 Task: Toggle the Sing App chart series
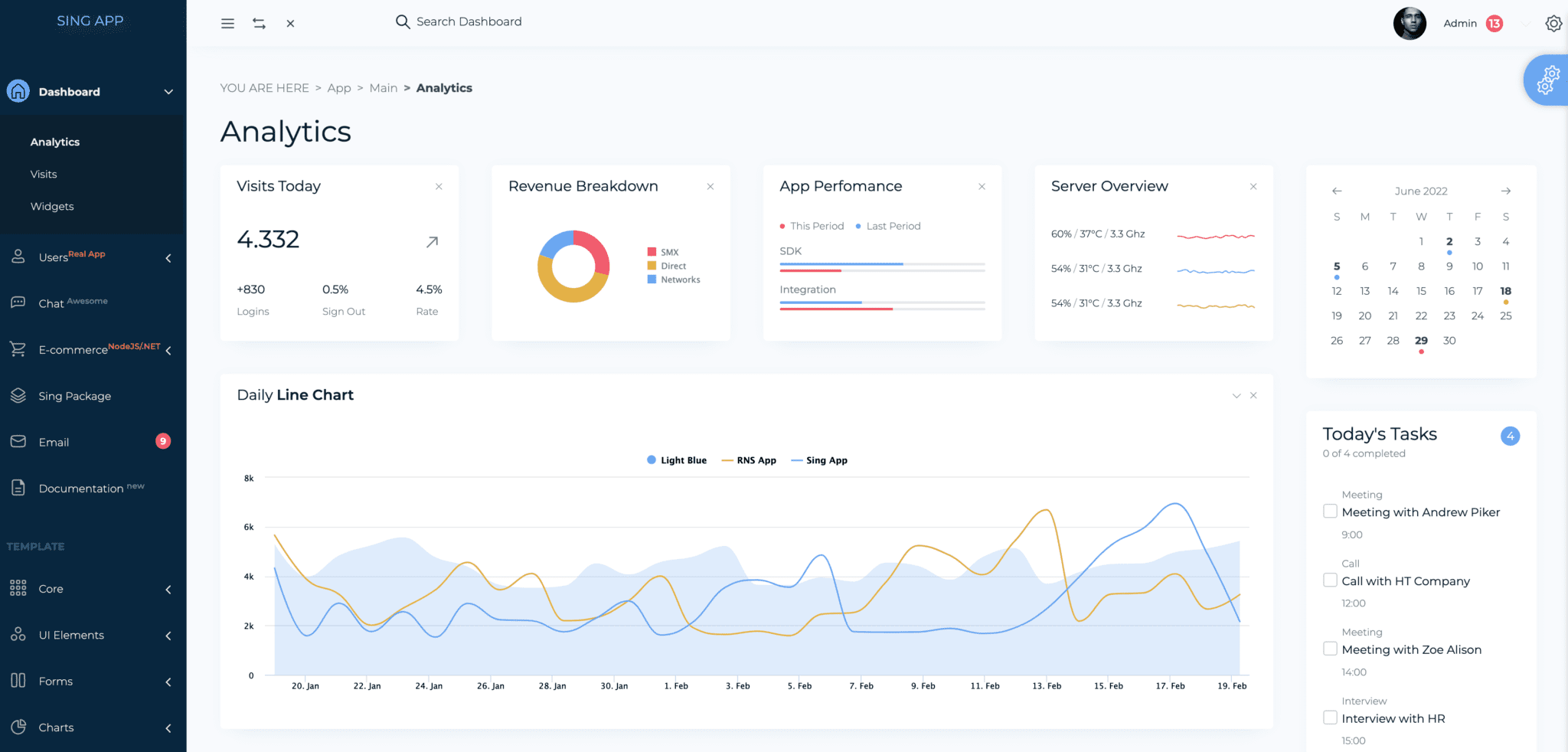819,460
